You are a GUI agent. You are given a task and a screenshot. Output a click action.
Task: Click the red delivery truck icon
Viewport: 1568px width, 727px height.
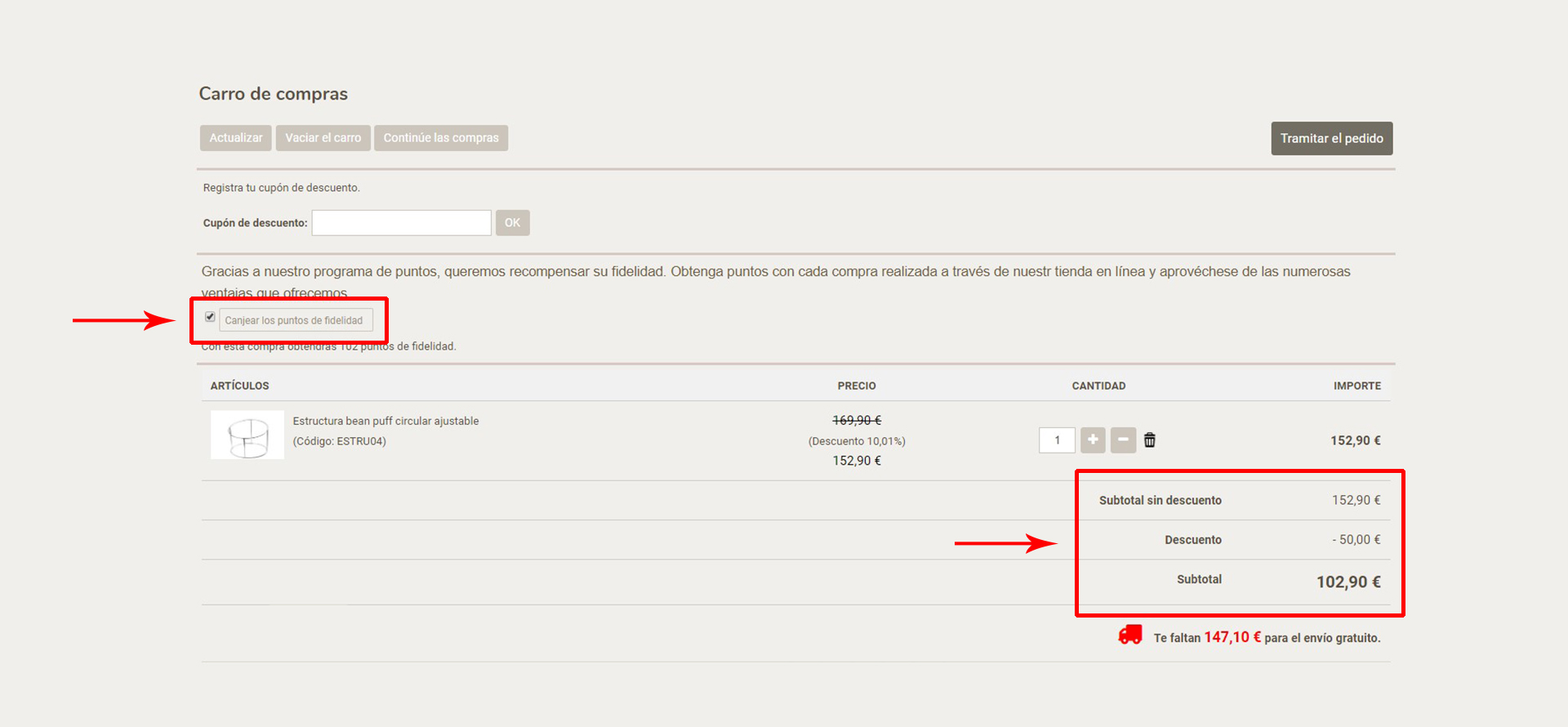1130,636
